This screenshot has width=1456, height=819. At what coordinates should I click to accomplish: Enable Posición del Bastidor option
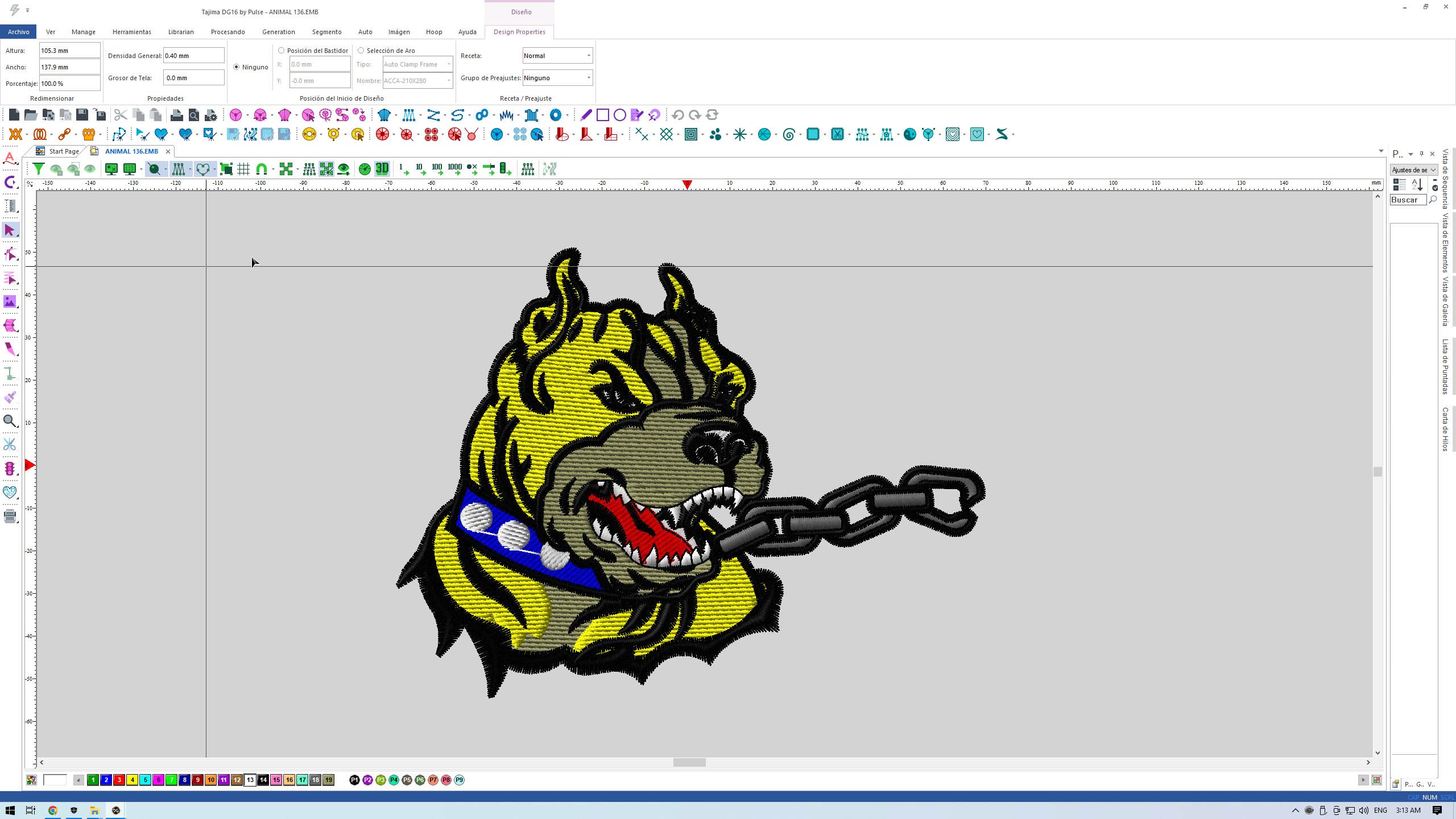281,51
